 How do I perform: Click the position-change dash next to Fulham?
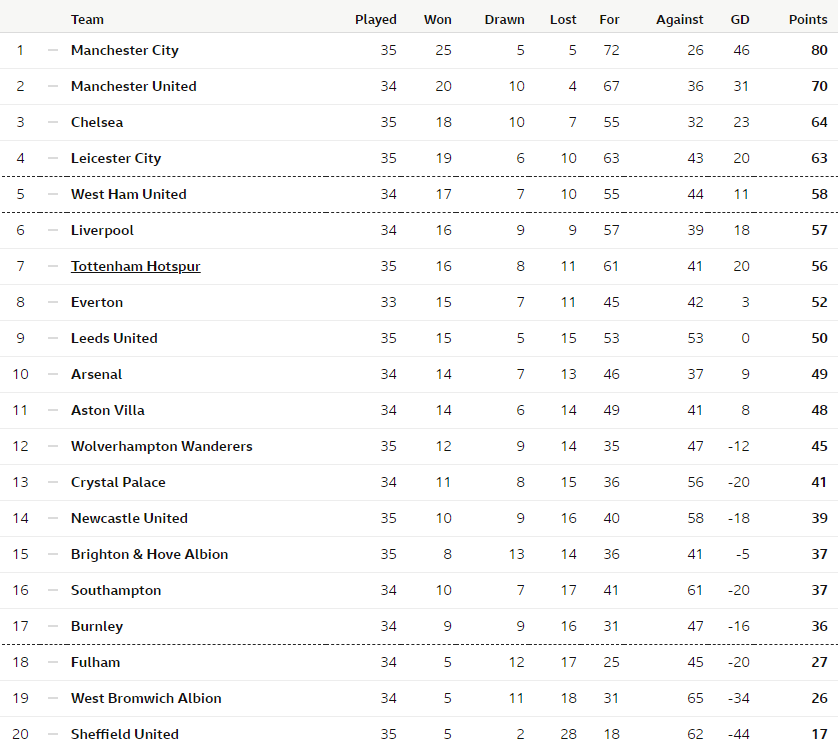point(52,662)
